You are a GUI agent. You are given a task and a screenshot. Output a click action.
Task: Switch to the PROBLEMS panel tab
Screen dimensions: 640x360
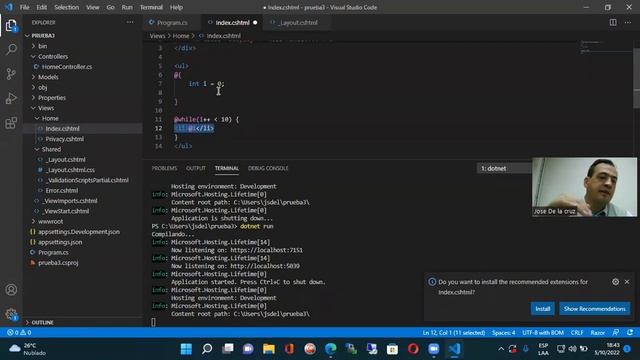[164, 168]
